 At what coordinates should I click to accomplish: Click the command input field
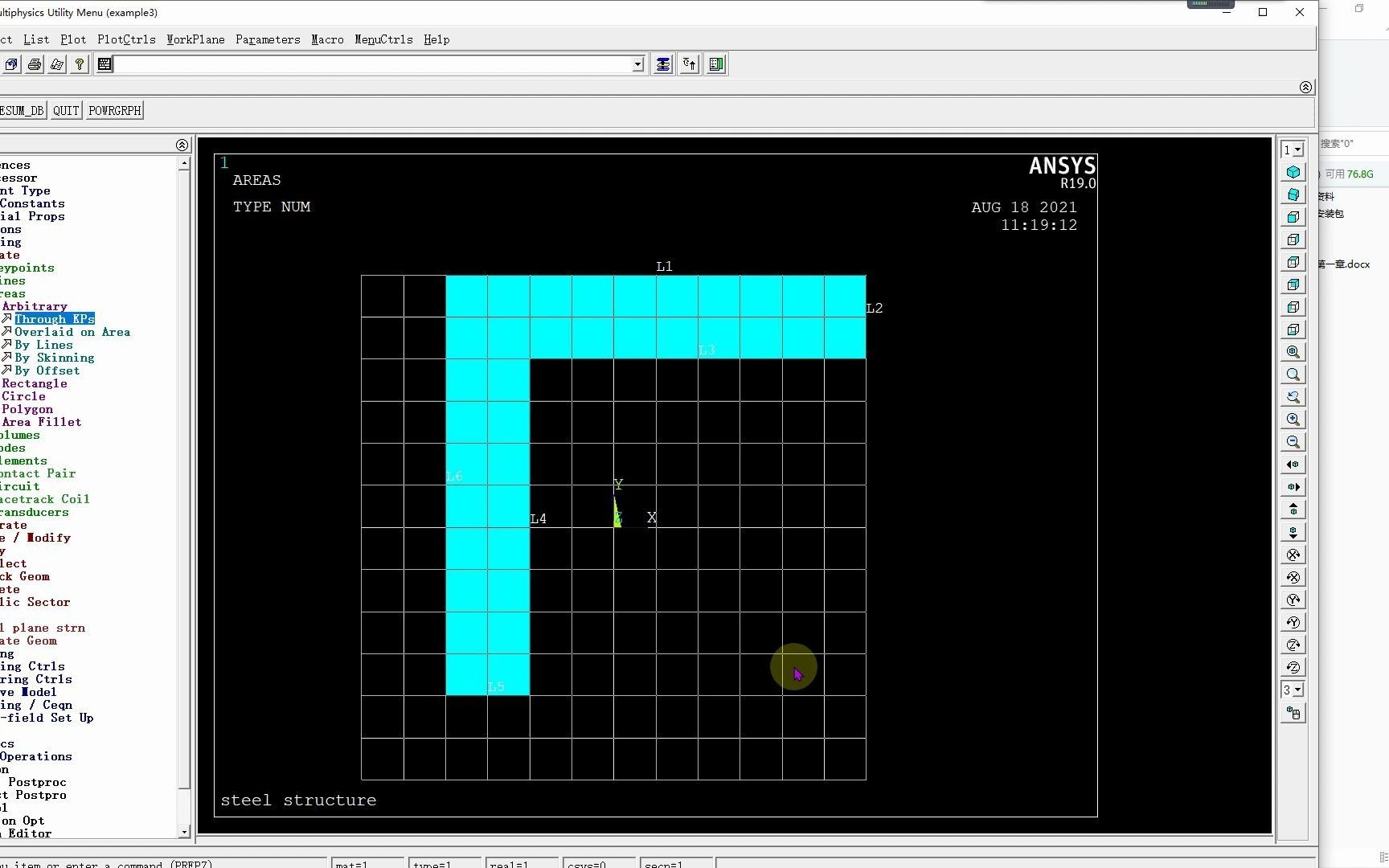tap(373, 64)
